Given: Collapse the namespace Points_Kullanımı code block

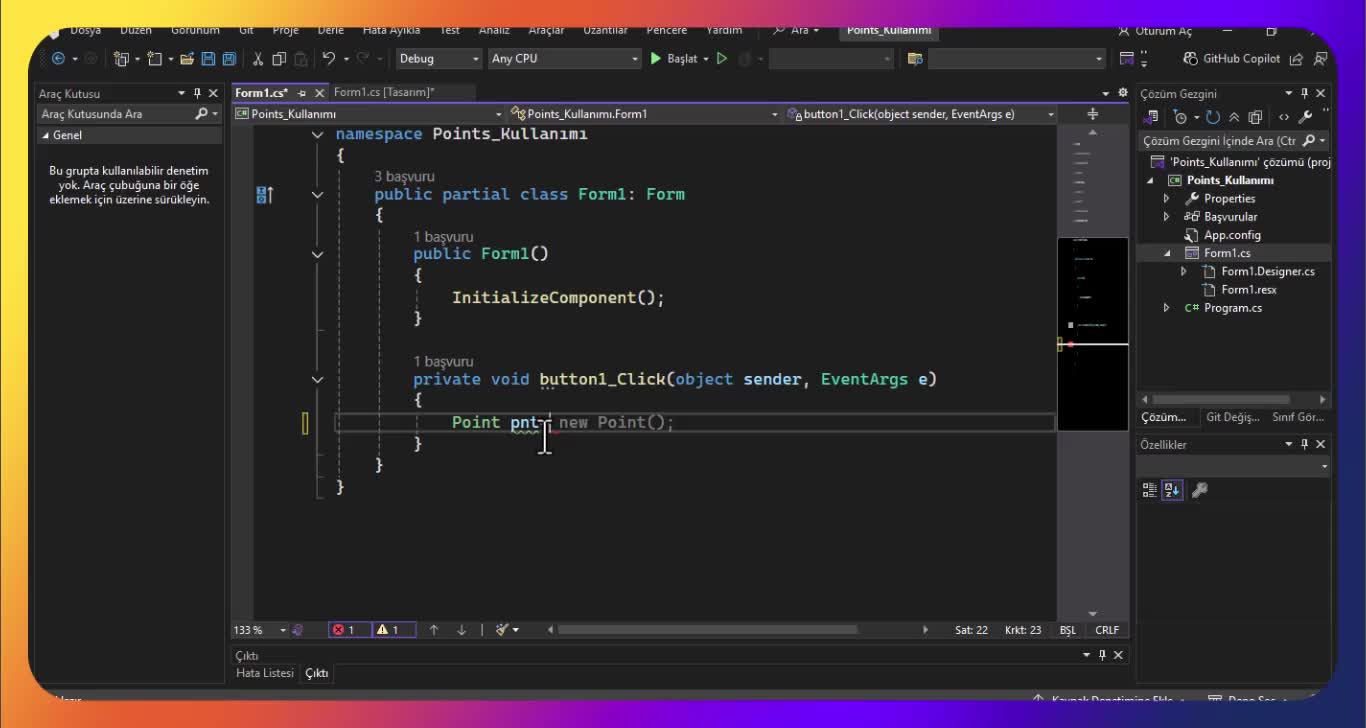Looking at the screenshot, I should [317, 135].
